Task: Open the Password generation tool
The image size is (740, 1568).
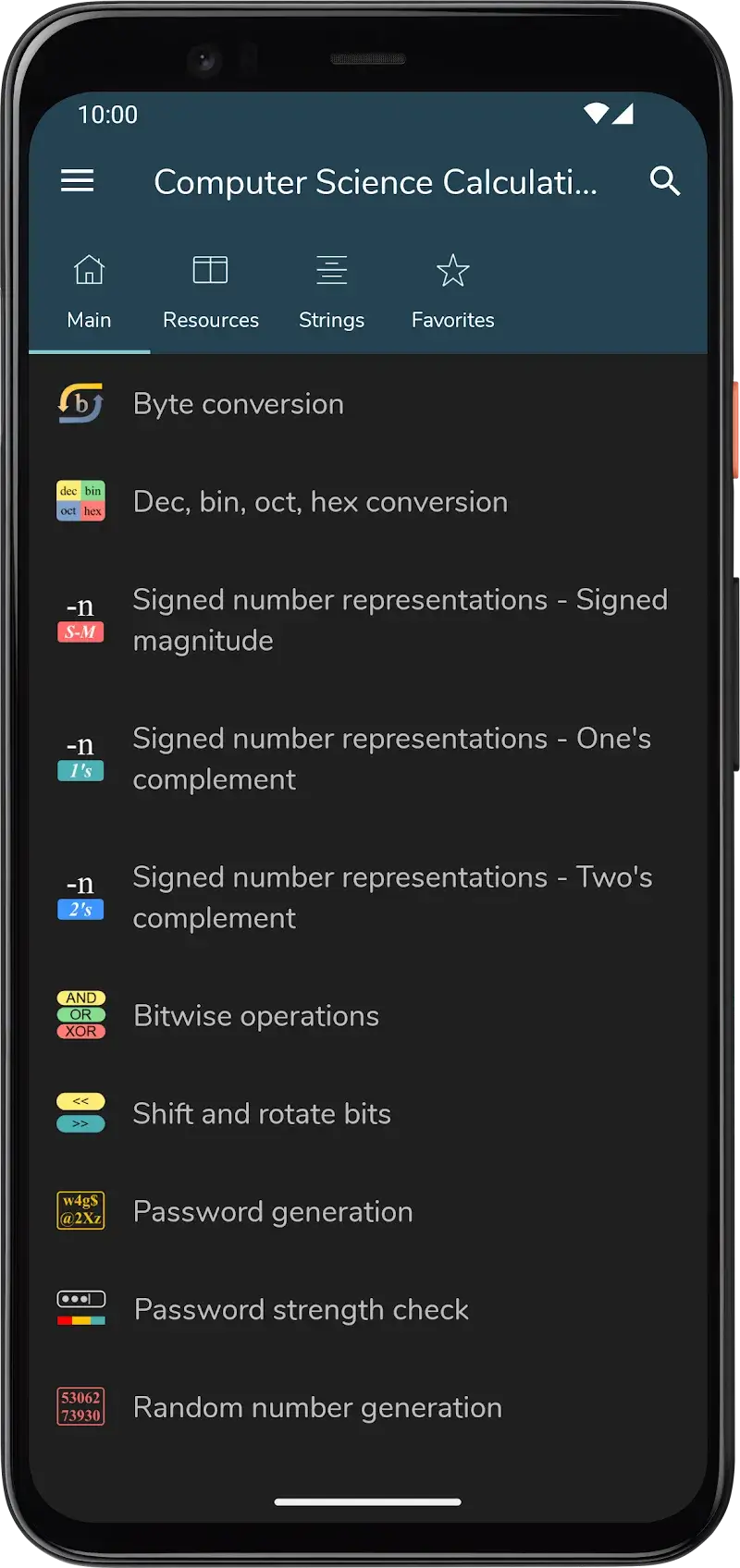Action: point(273,1211)
